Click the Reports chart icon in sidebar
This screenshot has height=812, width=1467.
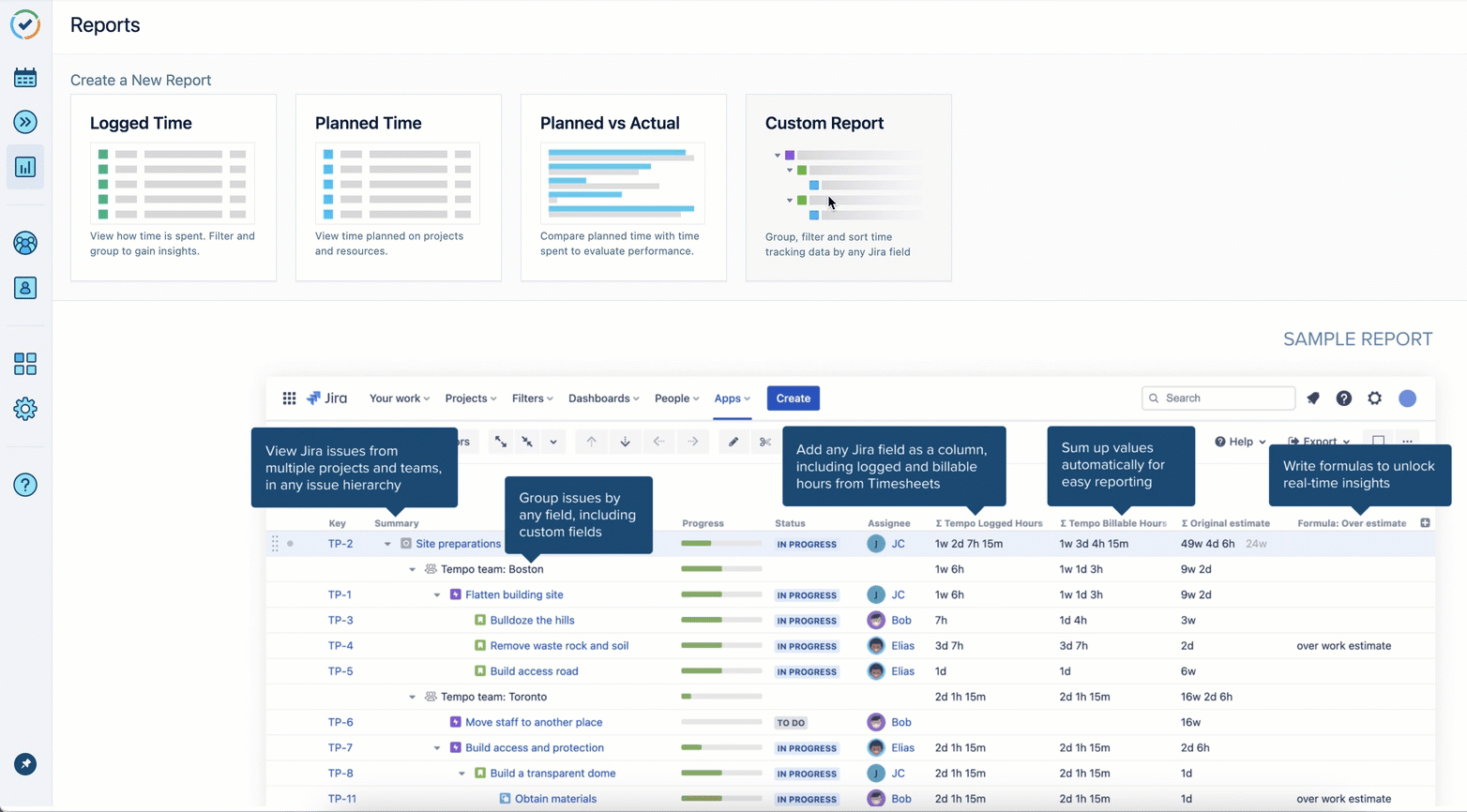pyautogui.click(x=25, y=168)
